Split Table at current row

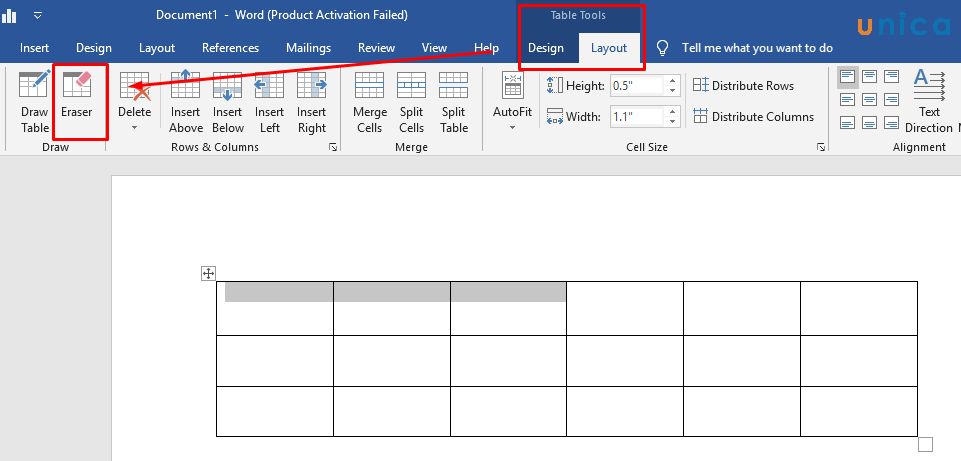point(453,103)
